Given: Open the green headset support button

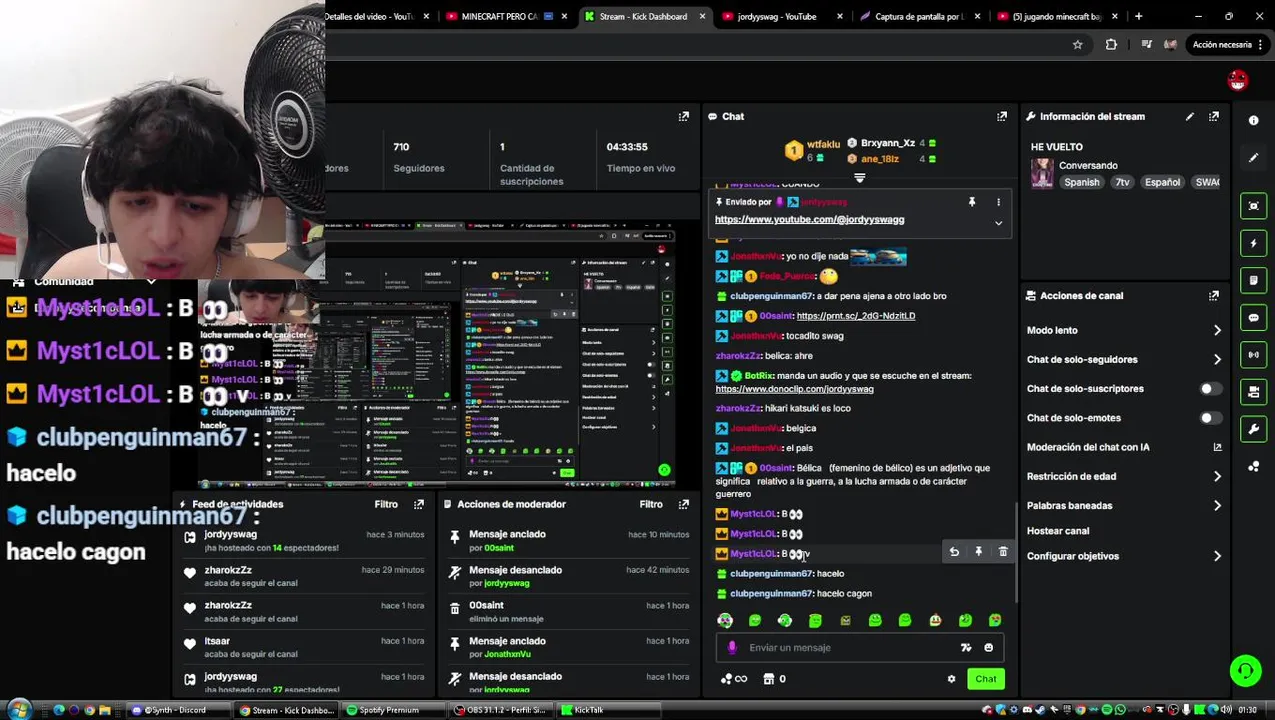Looking at the screenshot, I should [1245, 670].
